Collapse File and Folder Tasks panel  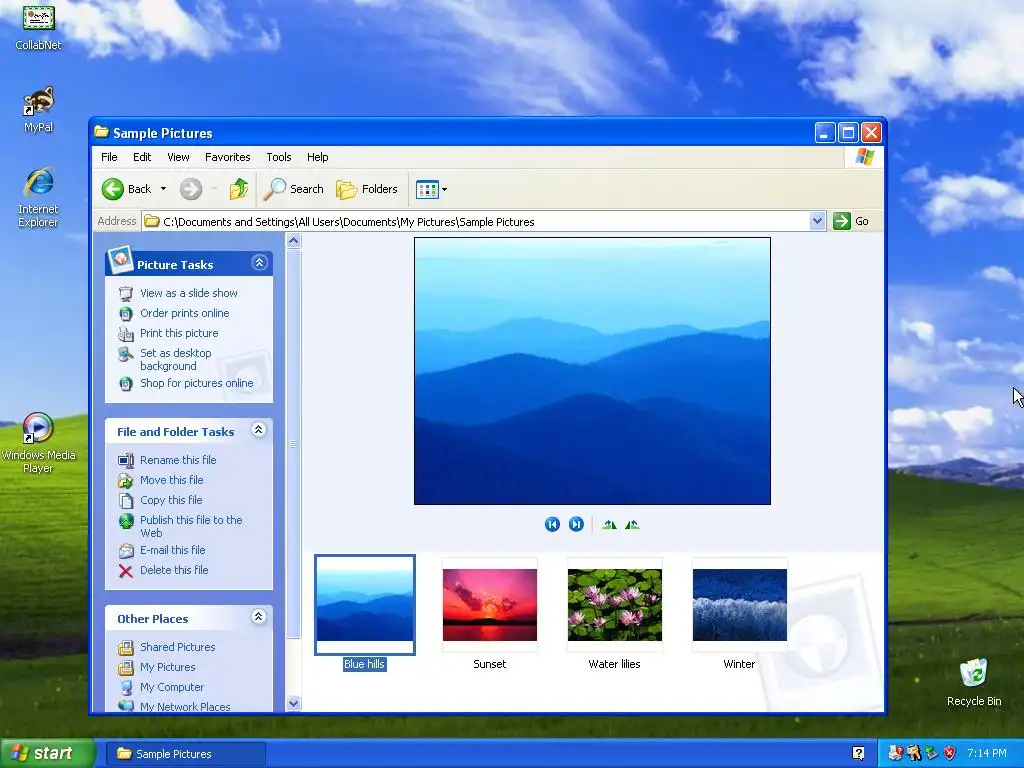coord(259,430)
